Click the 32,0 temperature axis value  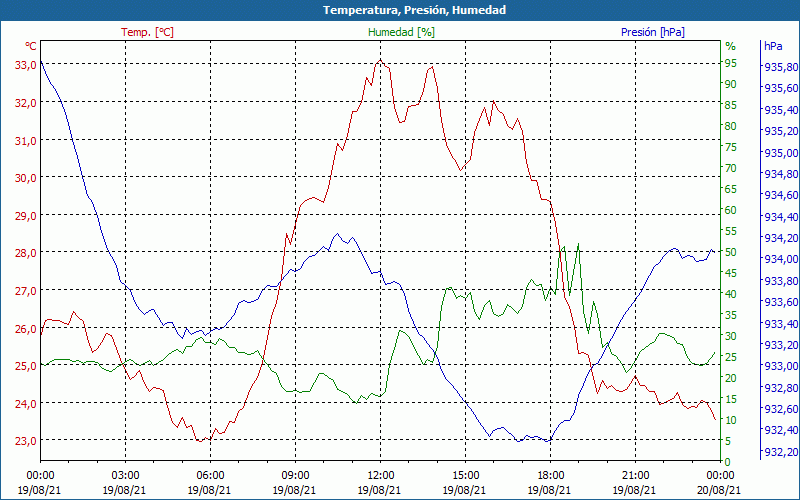coord(26,103)
